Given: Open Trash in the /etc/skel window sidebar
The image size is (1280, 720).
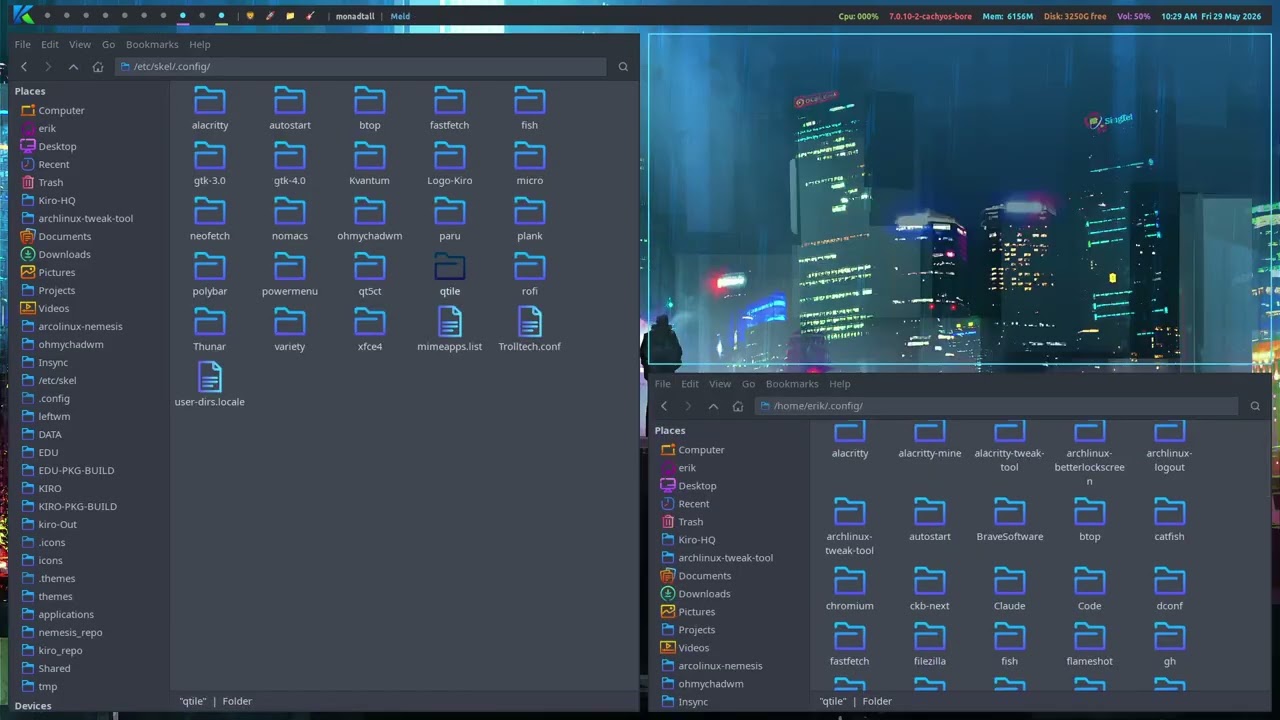Looking at the screenshot, I should coord(50,183).
